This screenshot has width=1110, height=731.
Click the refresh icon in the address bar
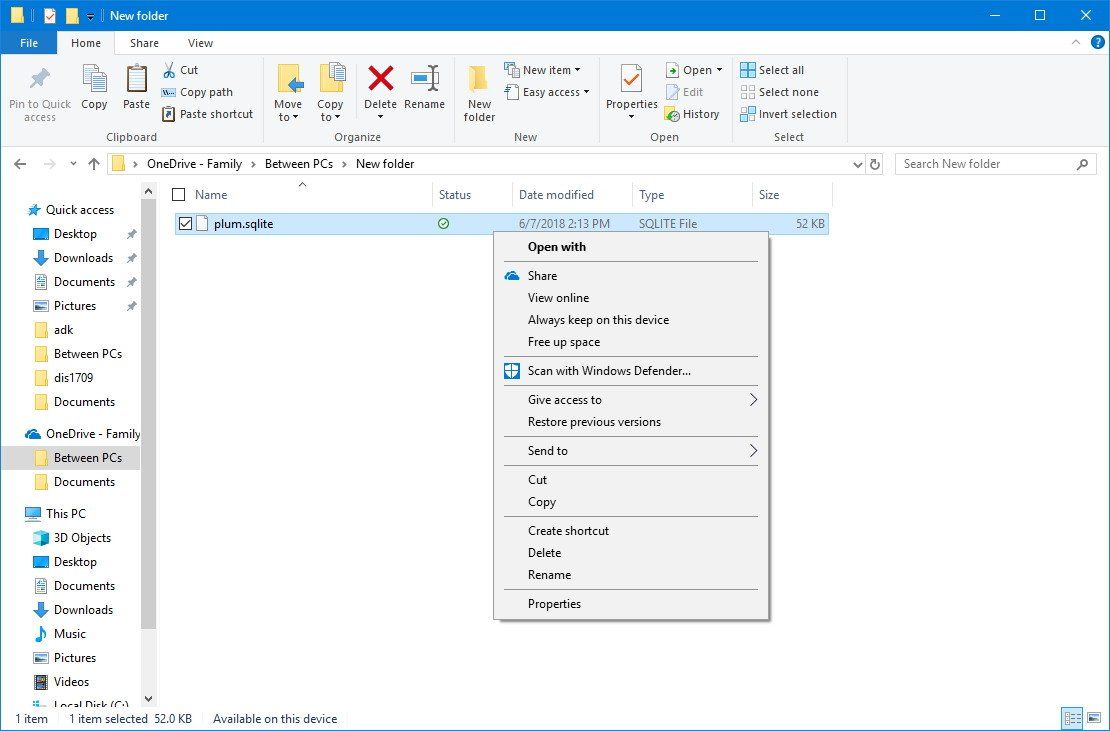(x=875, y=163)
